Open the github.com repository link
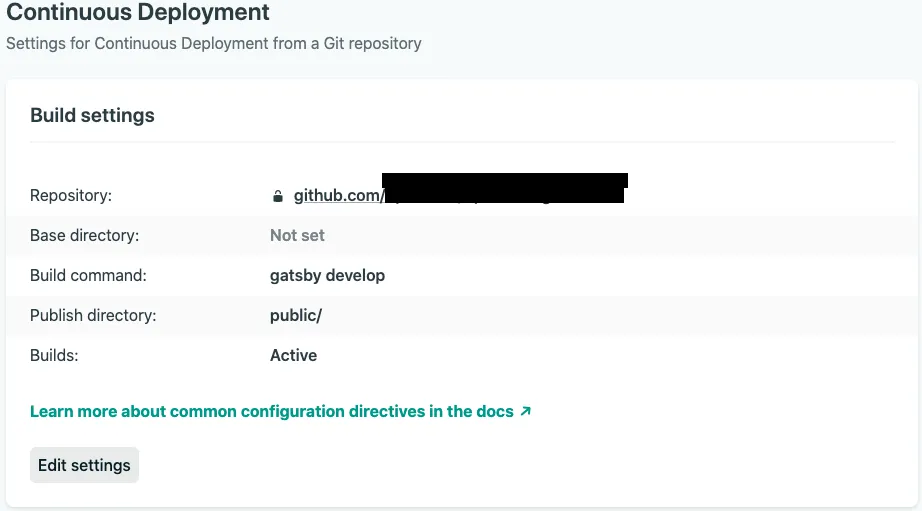Image resolution: width=922 pixels, height=511 pixels. 337,195
